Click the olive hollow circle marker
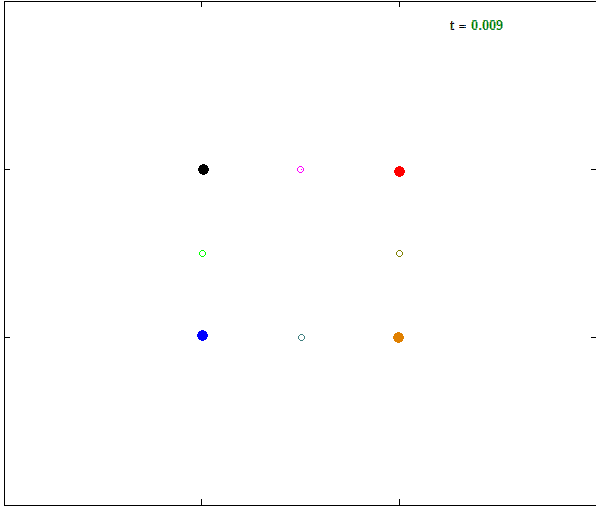This screenshot has height=508, width=596. coord(399,254)
